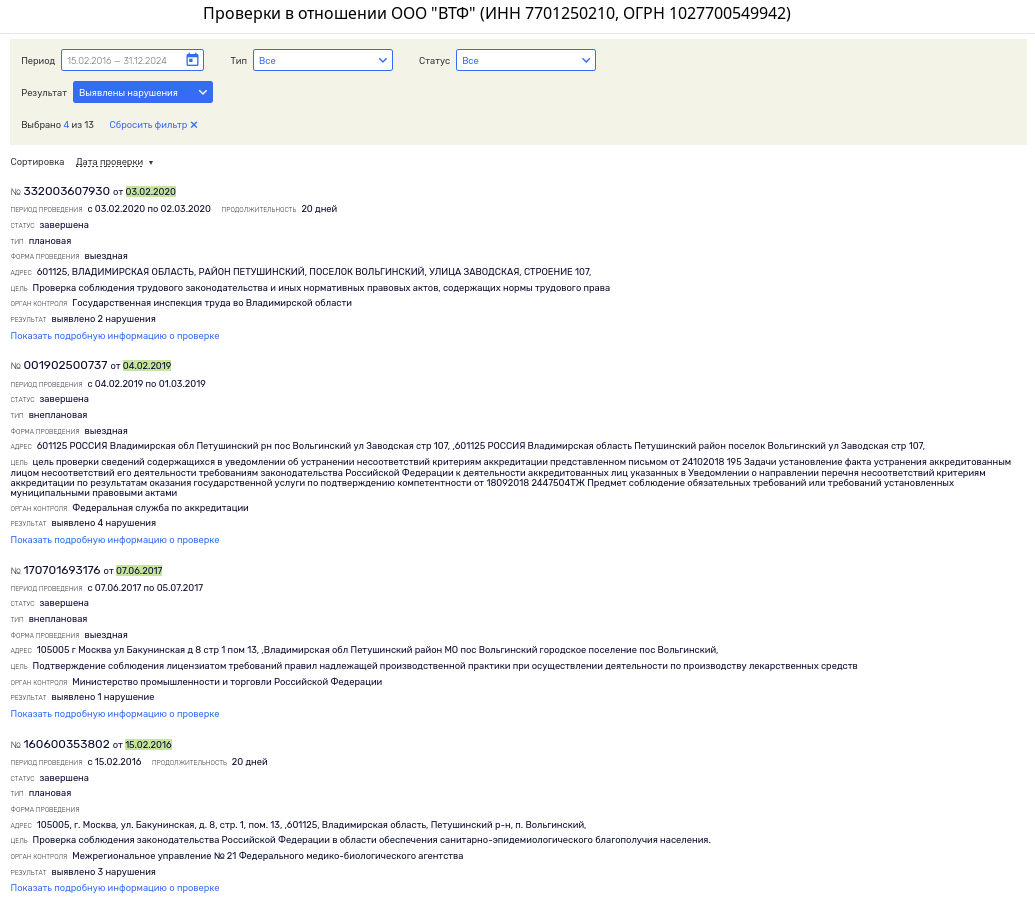This screenshot has height=907, width=1035.
Task: Click the highlighted date 07.06.2017
Action: pos(139,571)
